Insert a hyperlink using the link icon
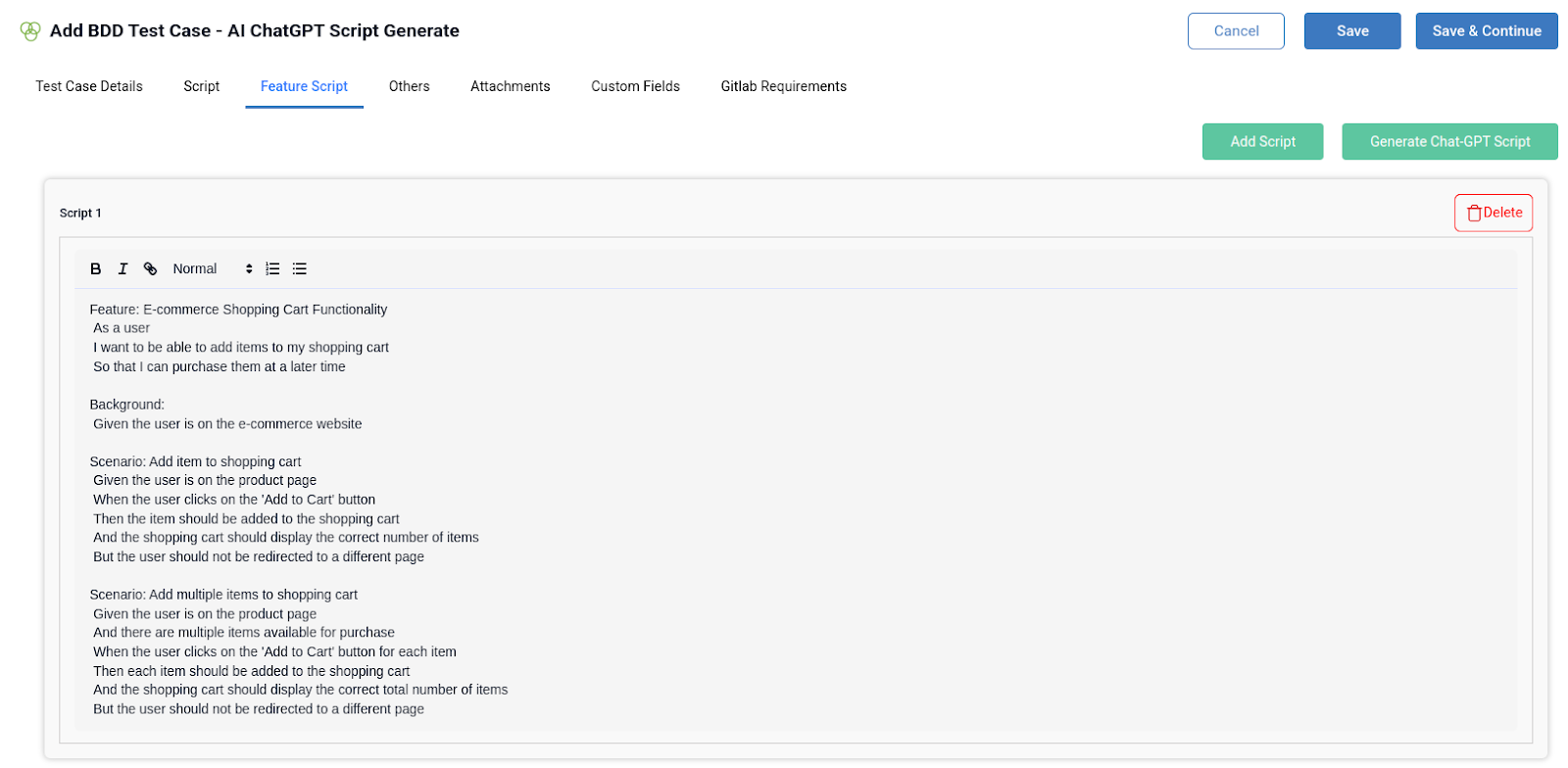 (150, 268)
